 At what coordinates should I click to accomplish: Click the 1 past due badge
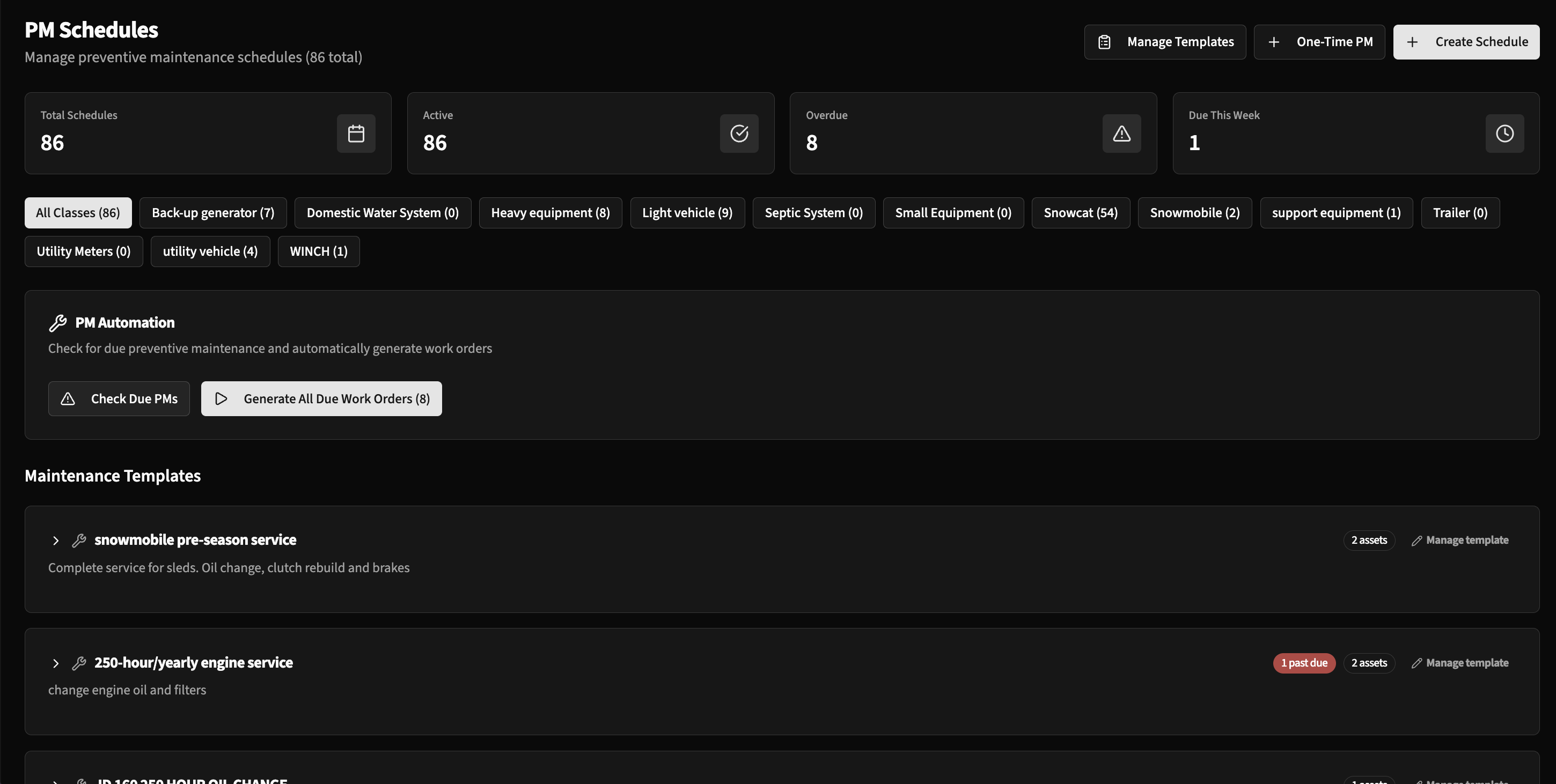(x=1304, y=663)
